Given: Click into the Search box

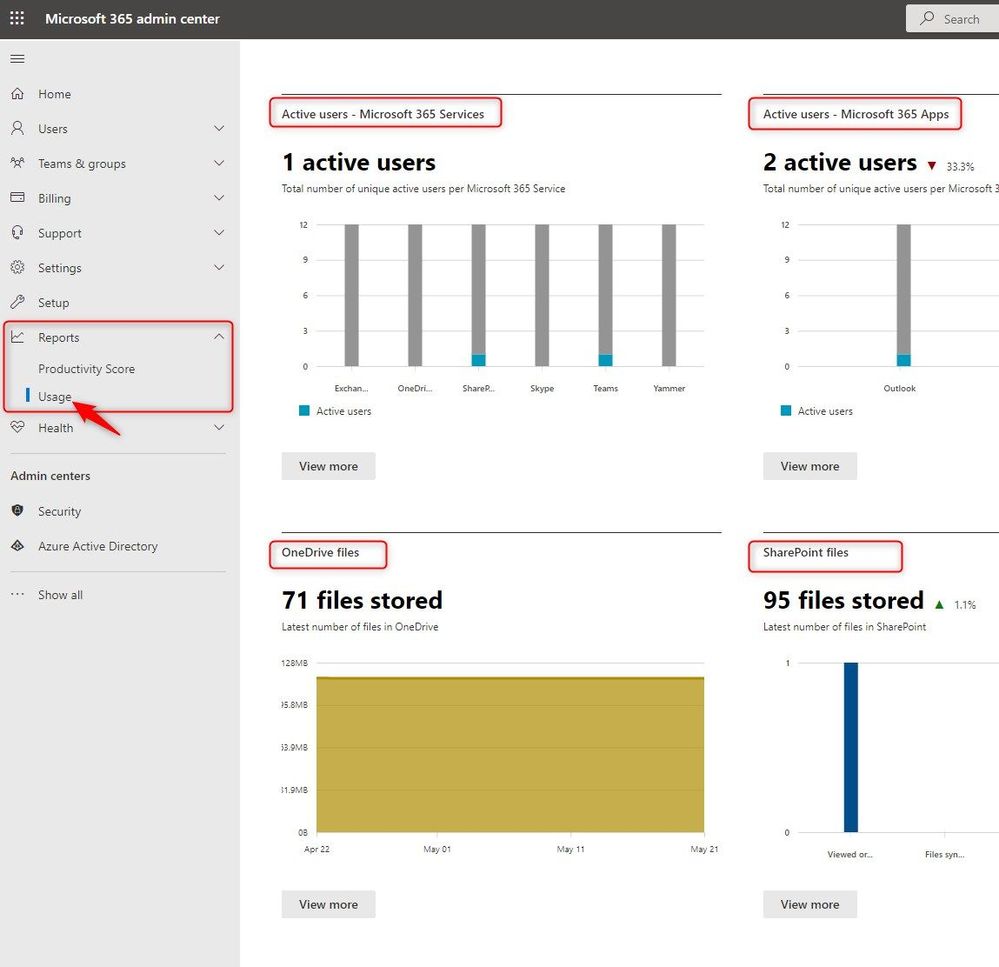Looking at the screenshot, I should tap(952, 18).
